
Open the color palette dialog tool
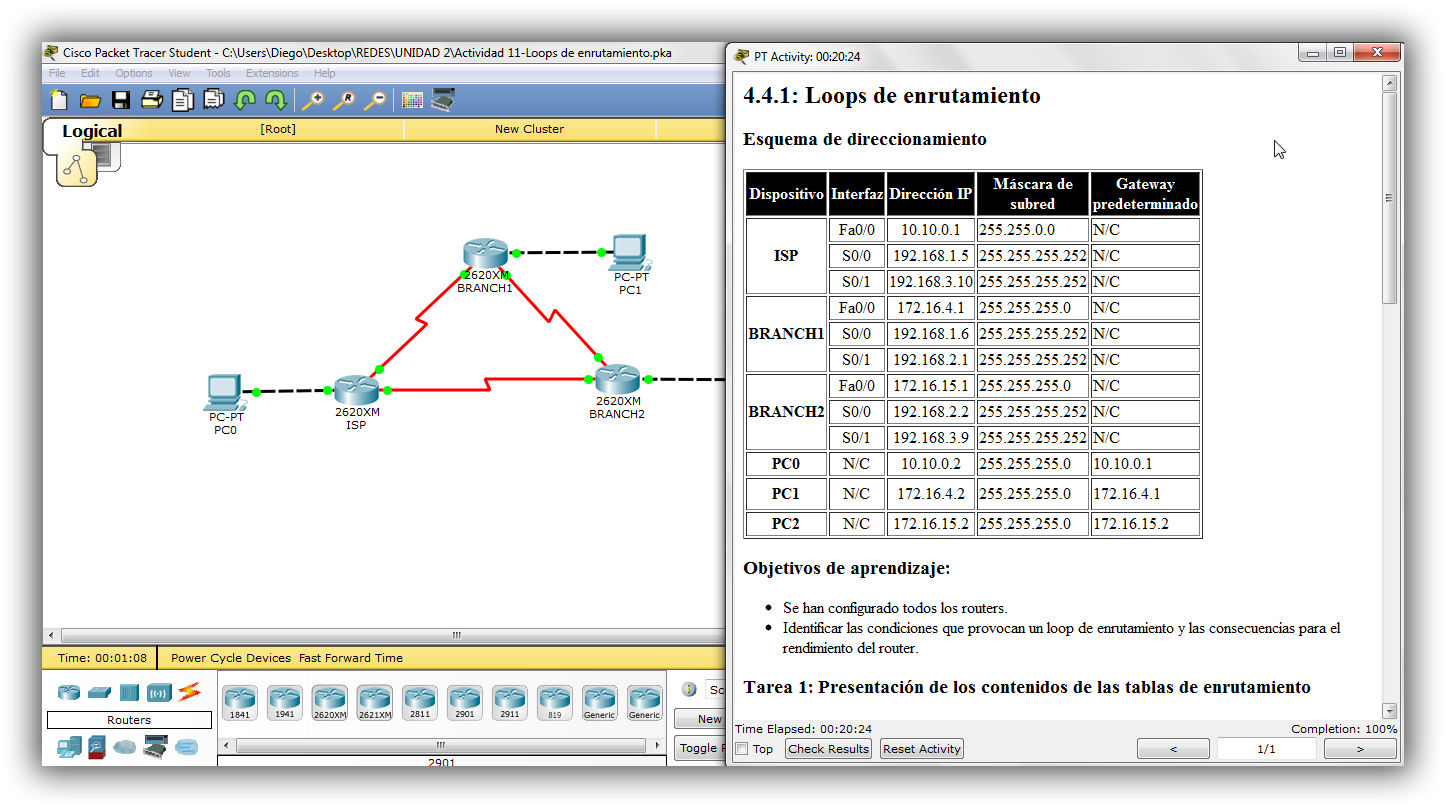pos(411,100)
